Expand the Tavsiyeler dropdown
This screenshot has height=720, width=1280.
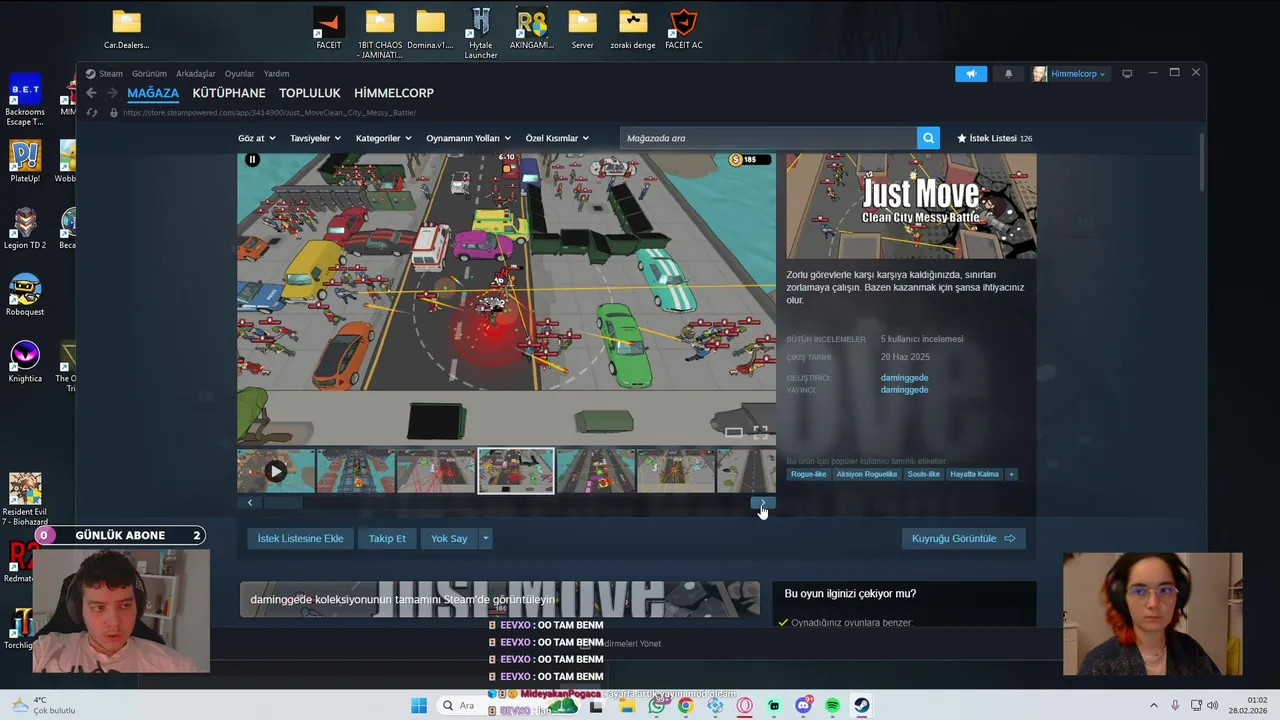point(315,138)
